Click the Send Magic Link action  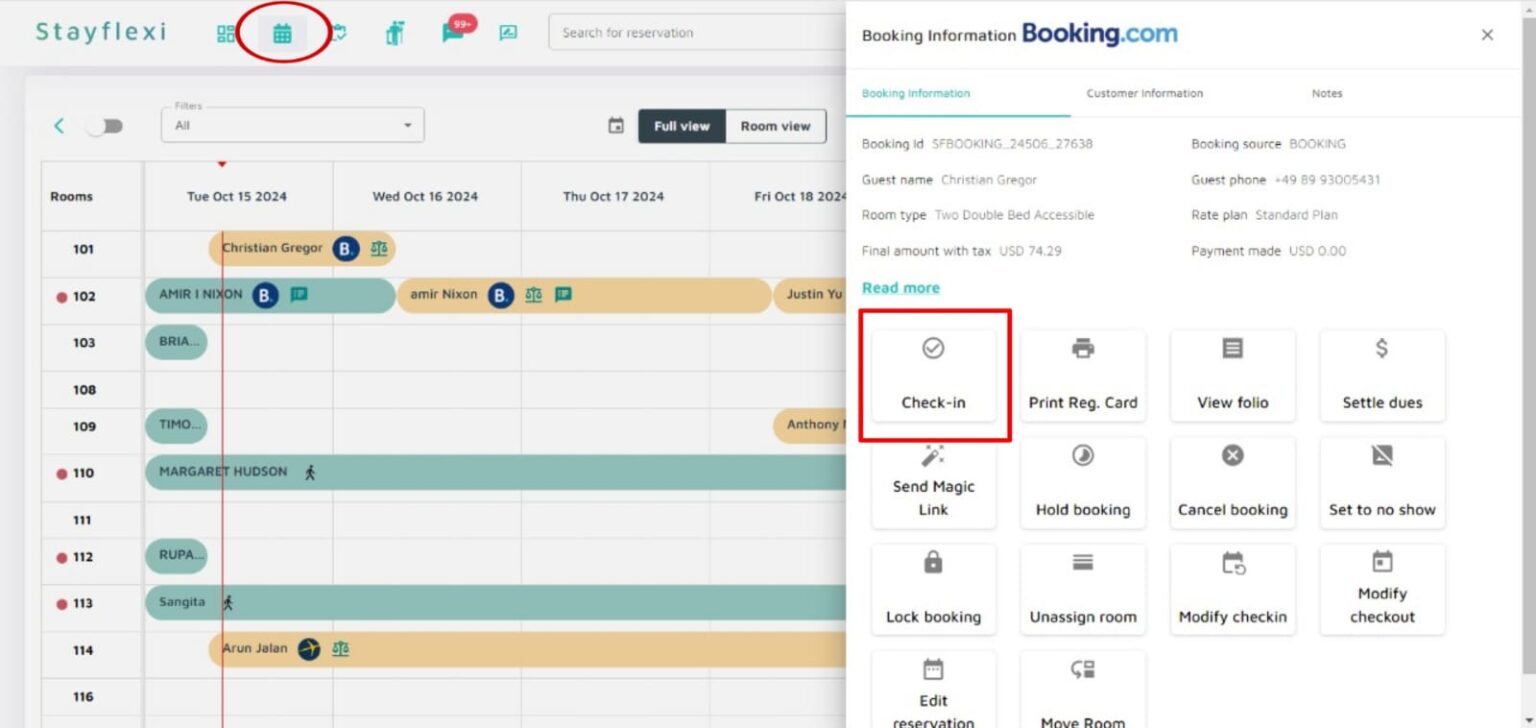click(x=933, y=482)
